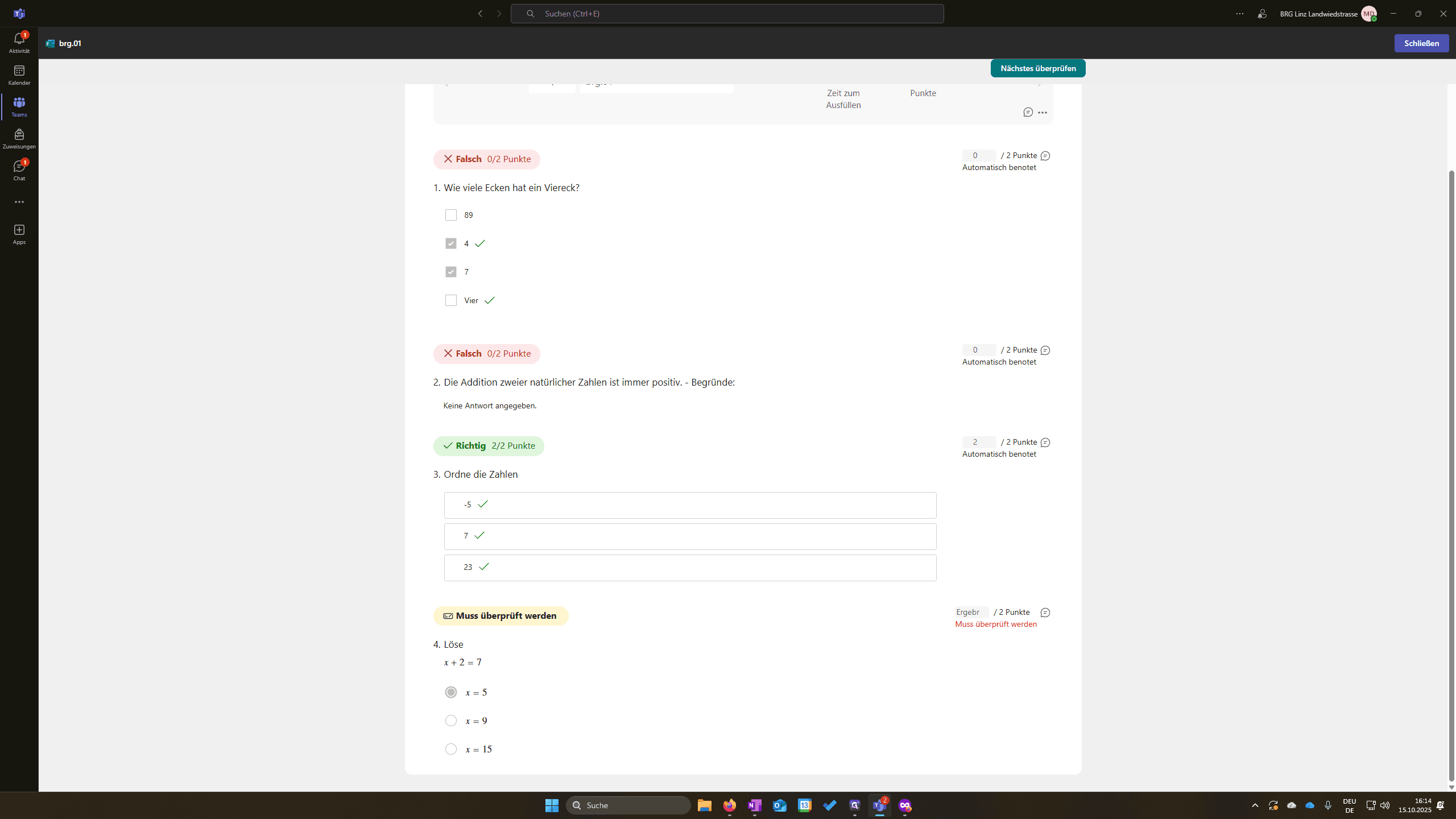The image size is (1456, 819).
Task: Click the Richtig 2/2 Punkte badge
Action: (489, 446)
